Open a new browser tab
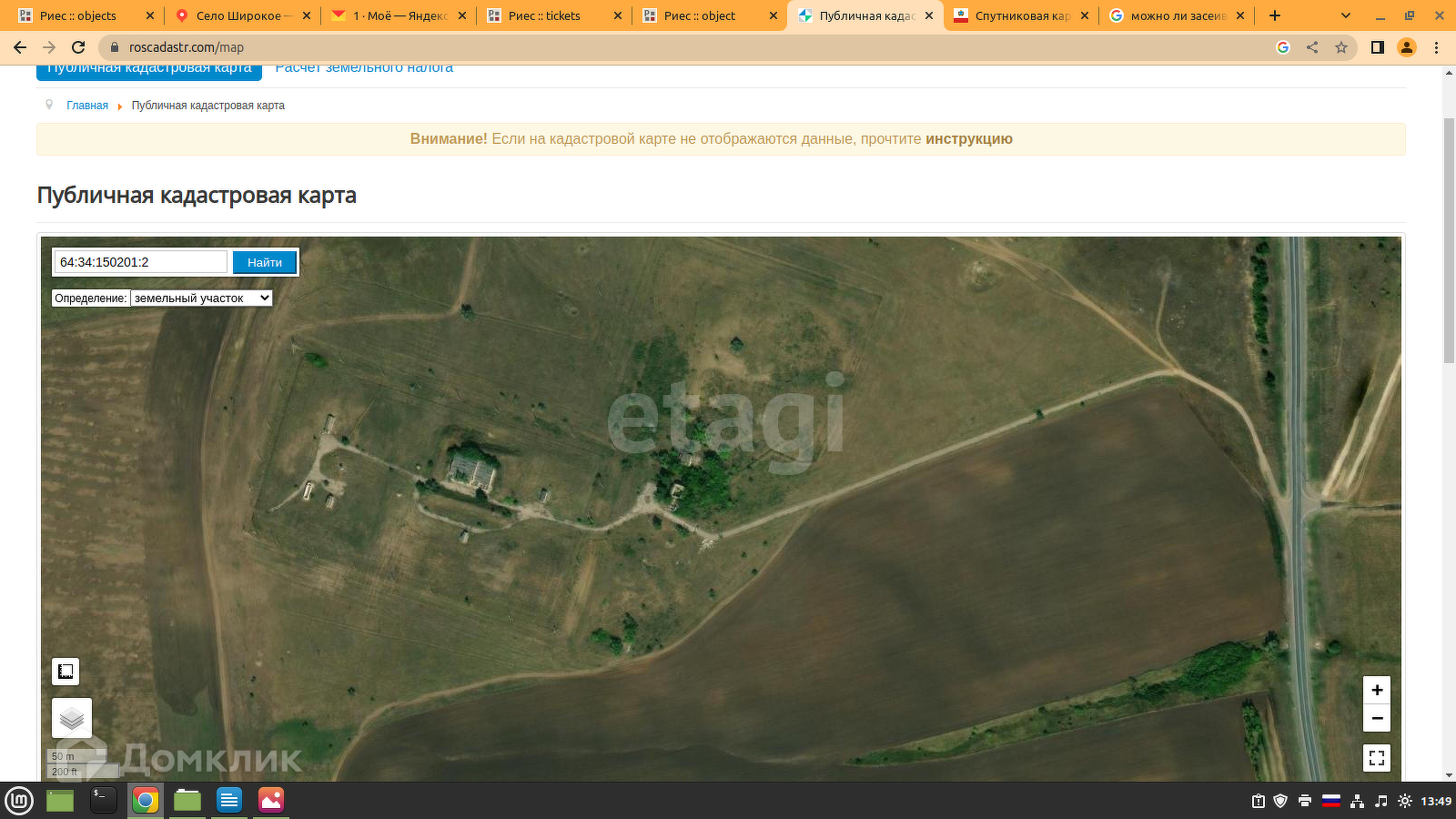Screen dimensions: 1456x819 click(1275, 15)
